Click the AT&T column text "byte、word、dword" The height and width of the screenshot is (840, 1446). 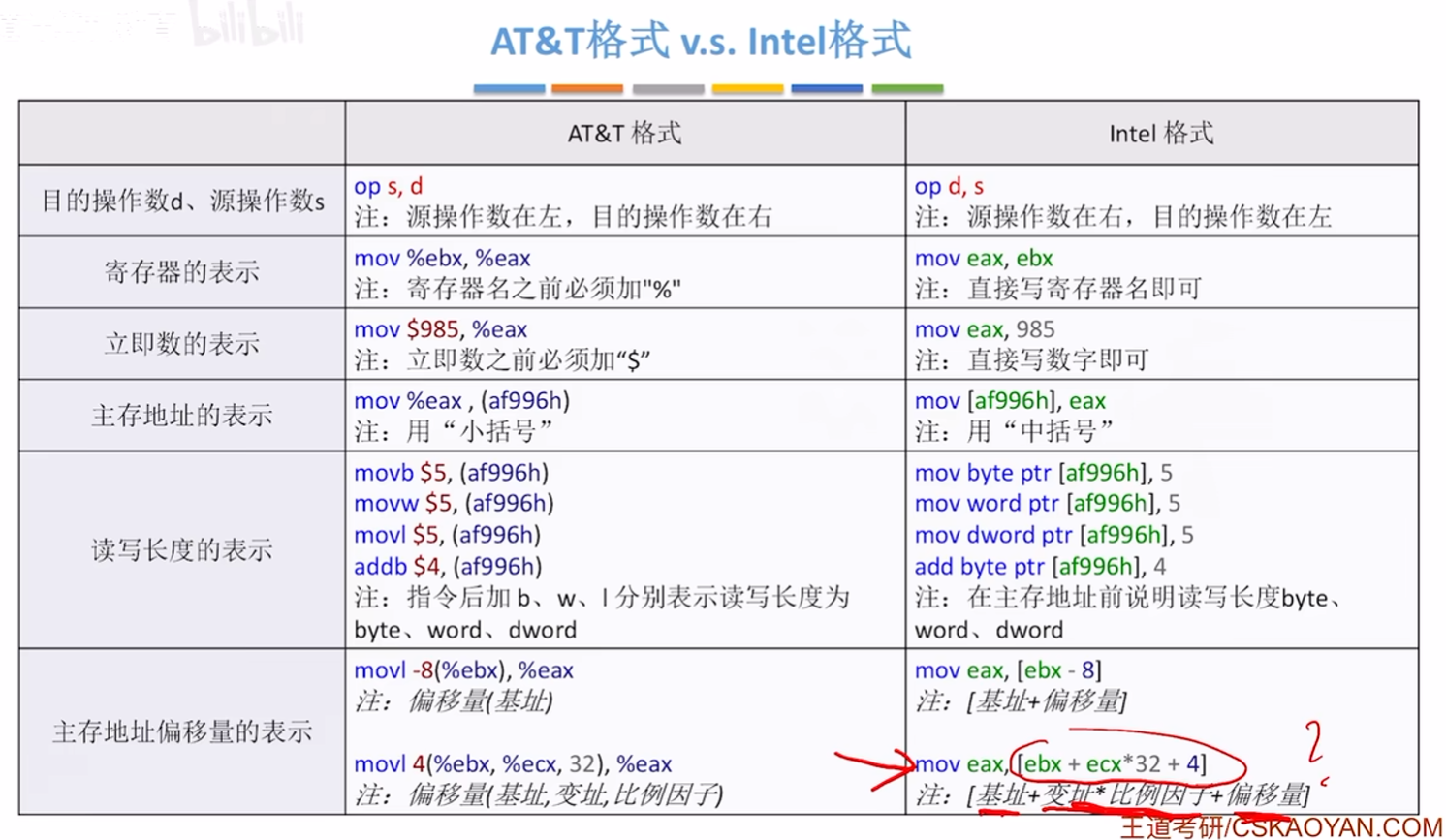465,630
